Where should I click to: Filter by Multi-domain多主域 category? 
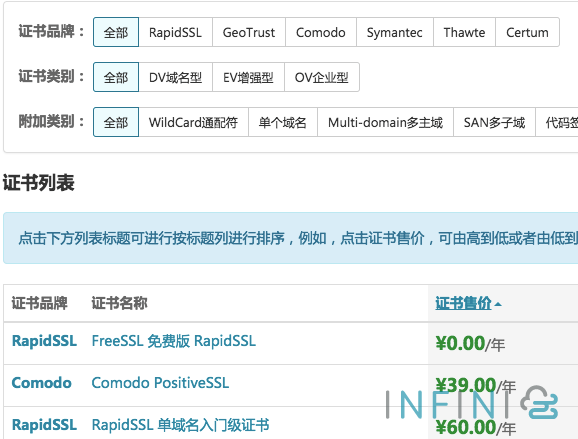click(385, 122)
